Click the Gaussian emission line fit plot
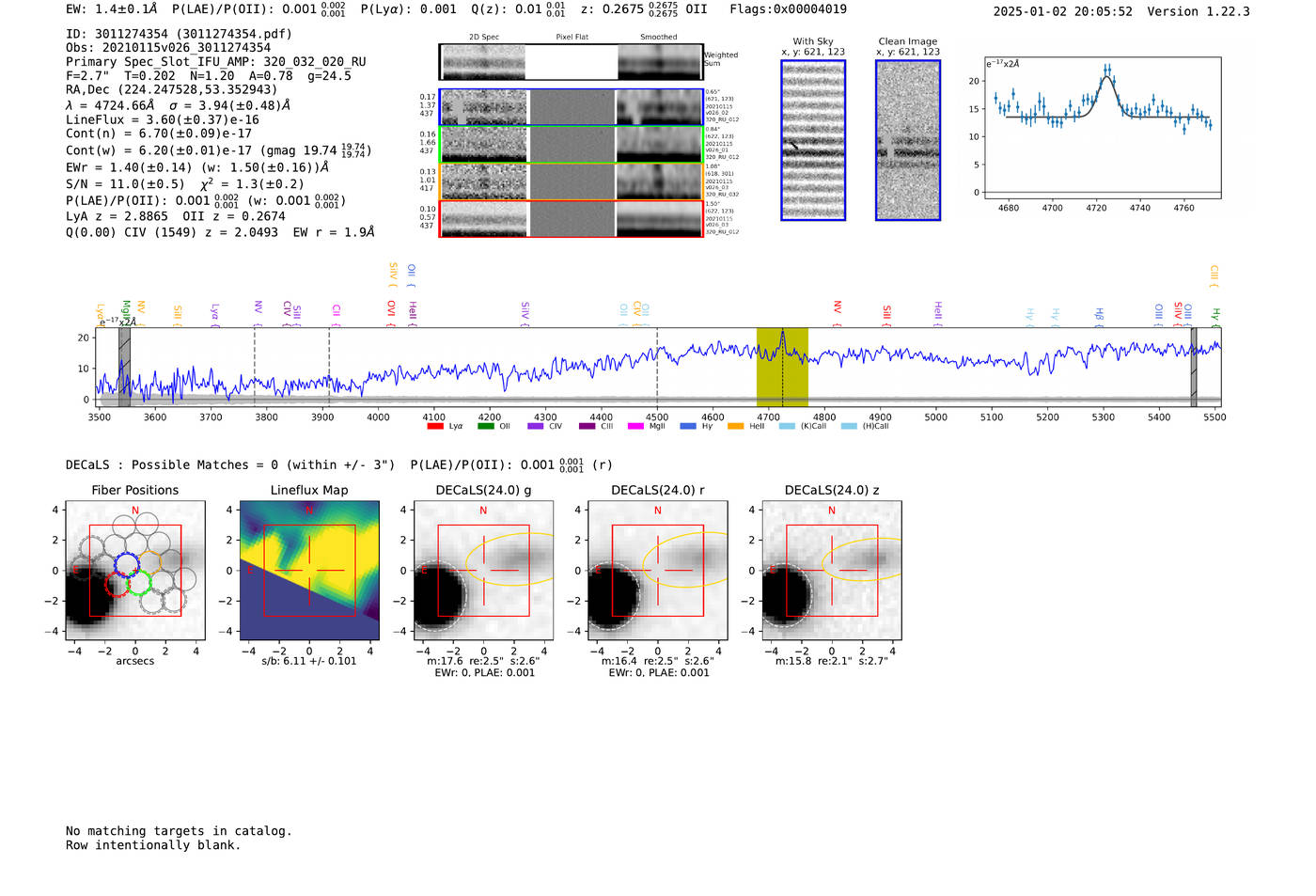This screenshot has height=896, width=1316. coord(1103,128)
